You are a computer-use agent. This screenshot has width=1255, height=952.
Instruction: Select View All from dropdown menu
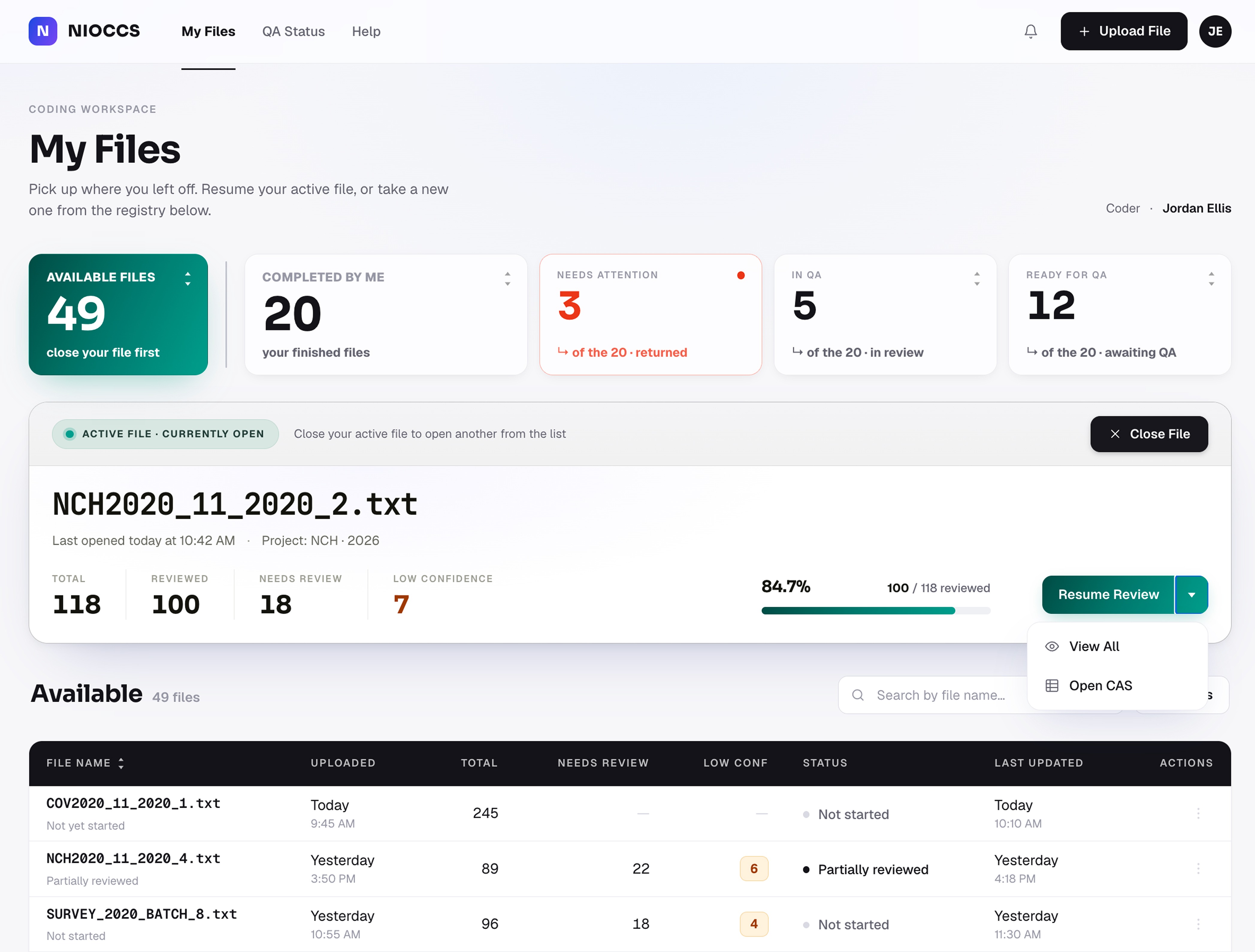click(x=1117, y=646)
